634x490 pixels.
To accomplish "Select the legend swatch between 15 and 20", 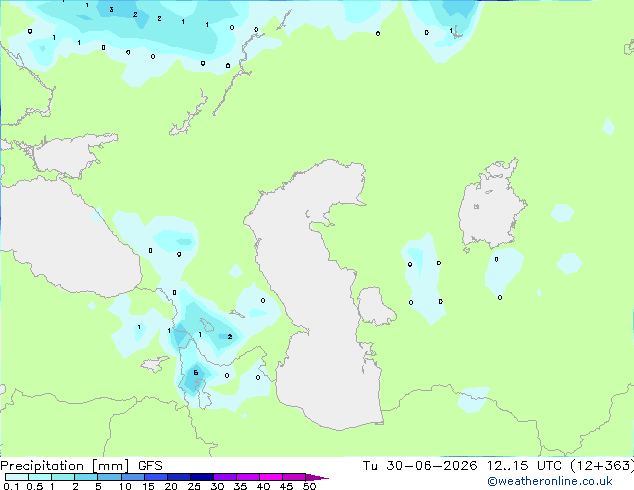I will (155, 477).
